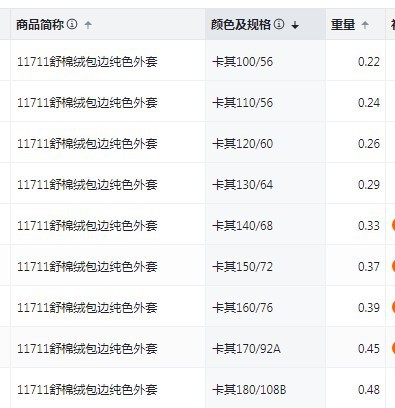Click the 商品简称 column header
This screenshot has width=395, height=408.
coord(108,24)
